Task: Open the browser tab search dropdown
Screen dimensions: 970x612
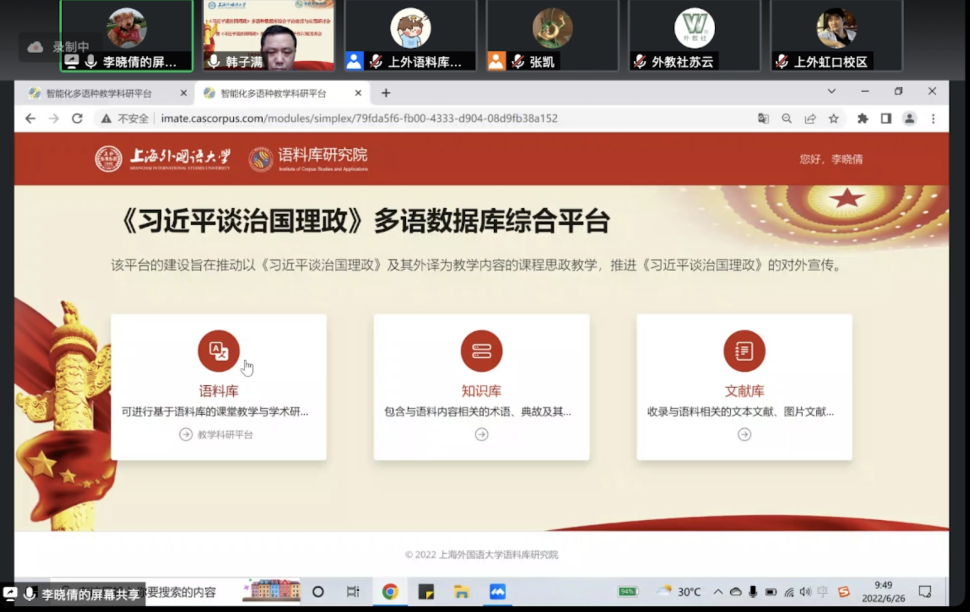Action: (832, 91)
